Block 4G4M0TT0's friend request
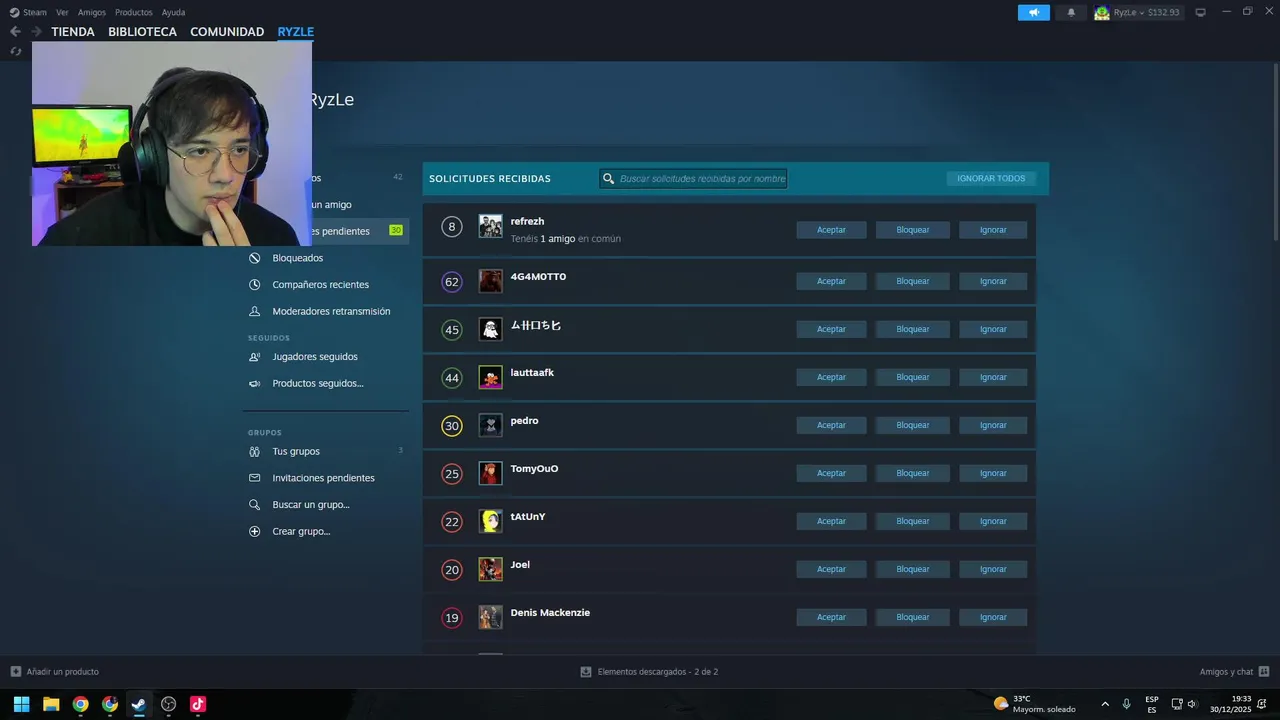 coord(913,281)
